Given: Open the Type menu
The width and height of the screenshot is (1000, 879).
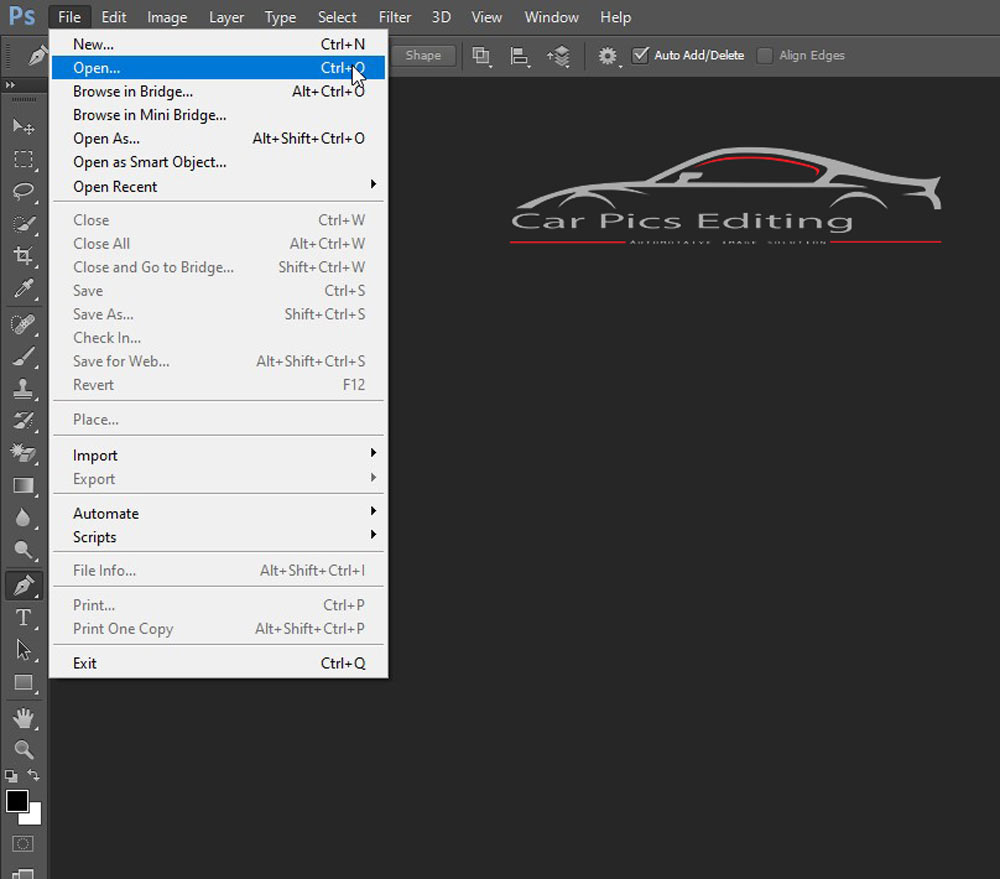Looking at the screenshot, I should (281, 17).
